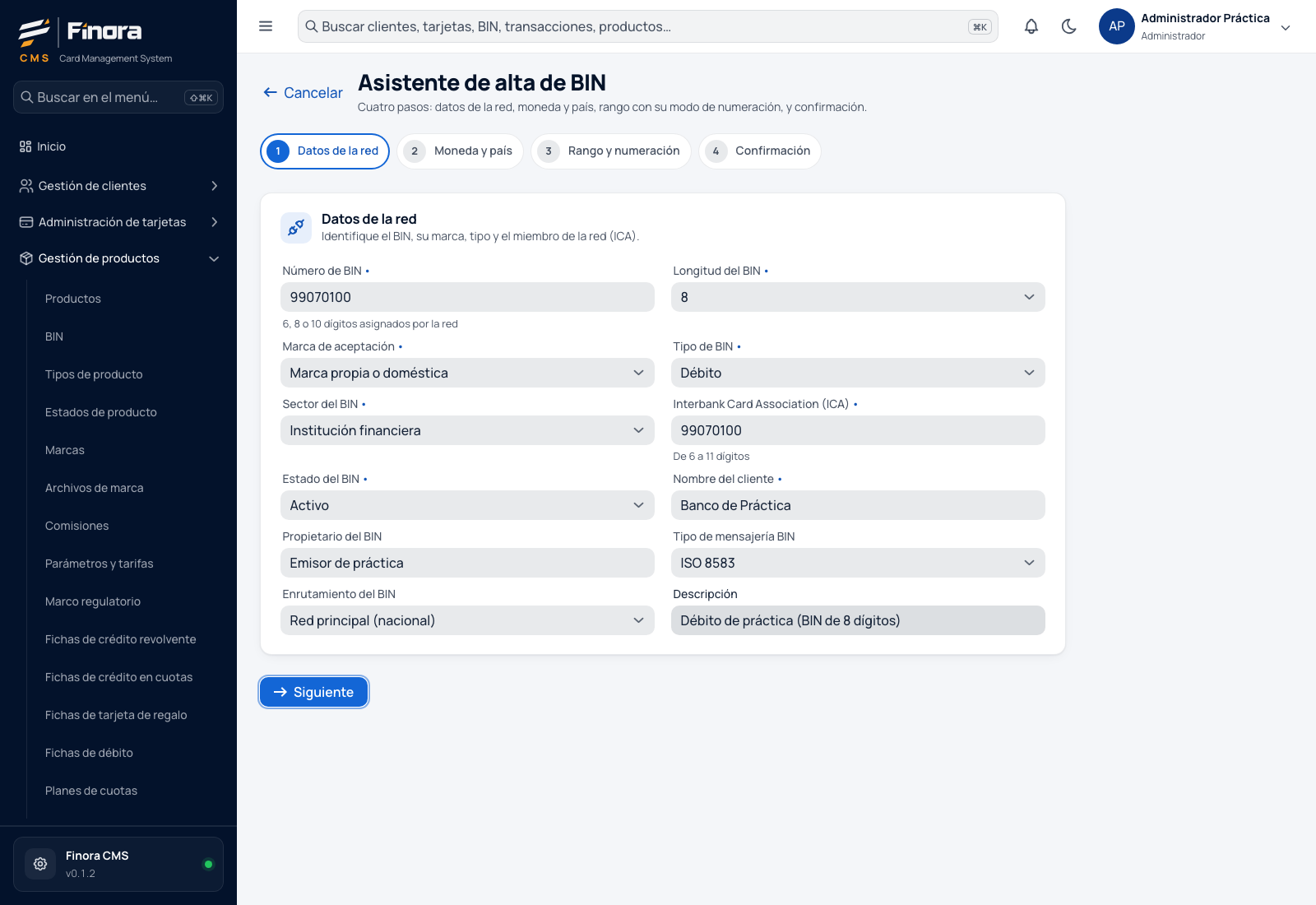1316x905 pixels.
Task: Click the hamburger menu icon
Action: click(266, 26)
